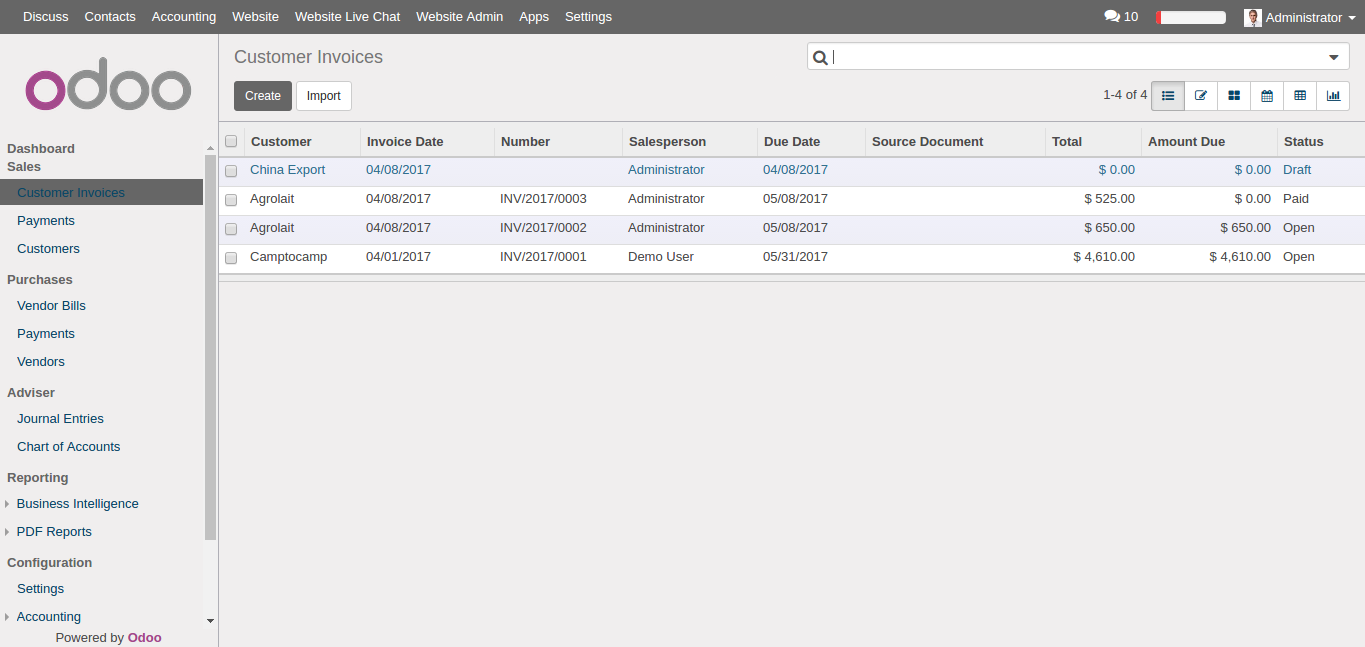Open the Website menu
1365x647 pixels.
(x=255, y=16)
